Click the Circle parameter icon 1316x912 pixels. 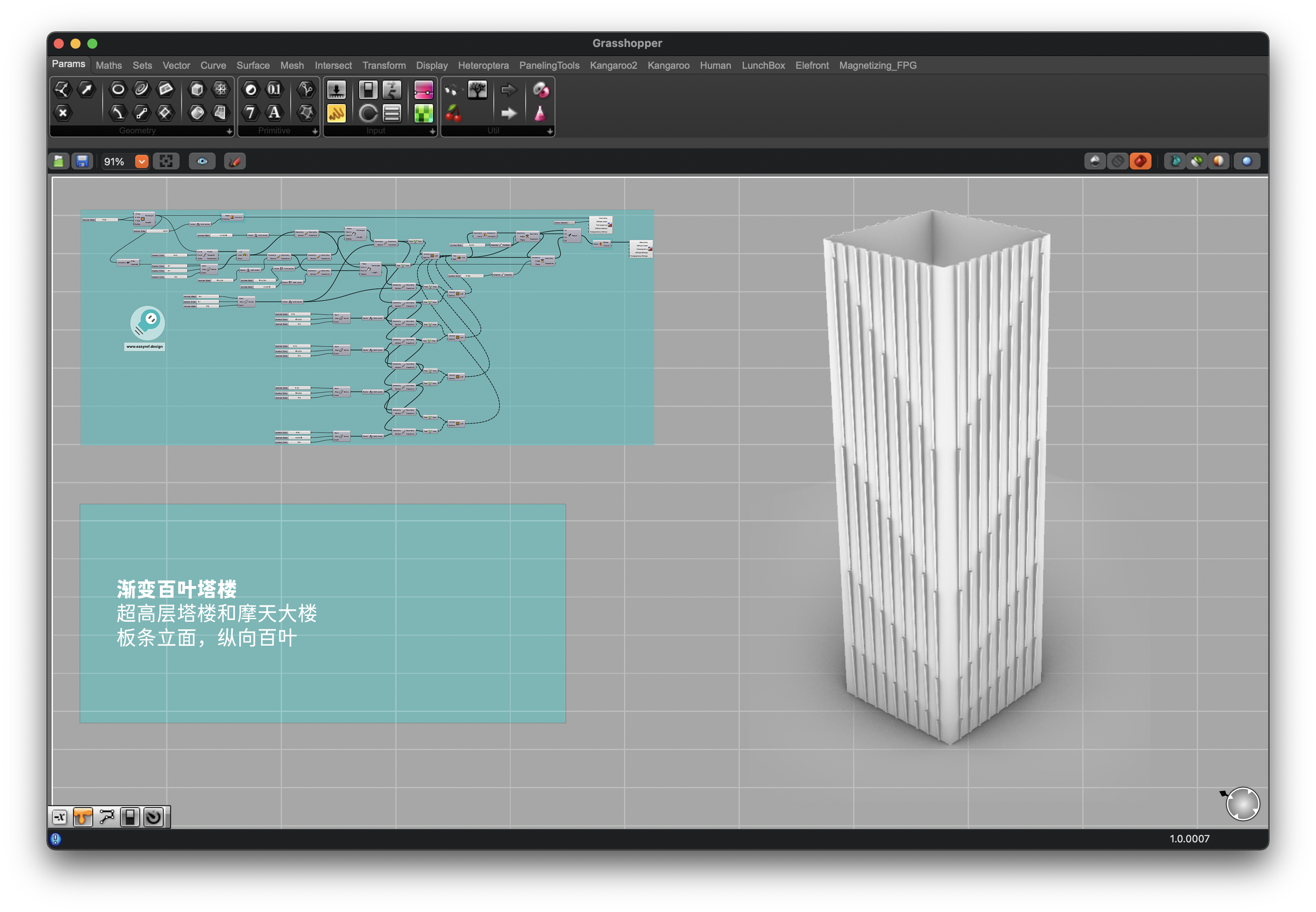click(x=118, y=89)
